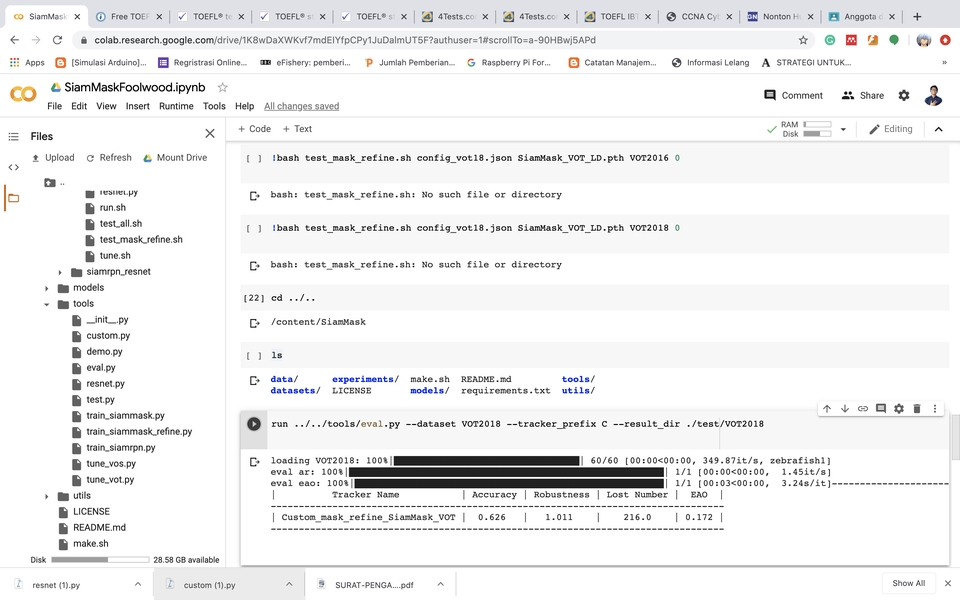Move the active cell up

click(x=827, y=408)
